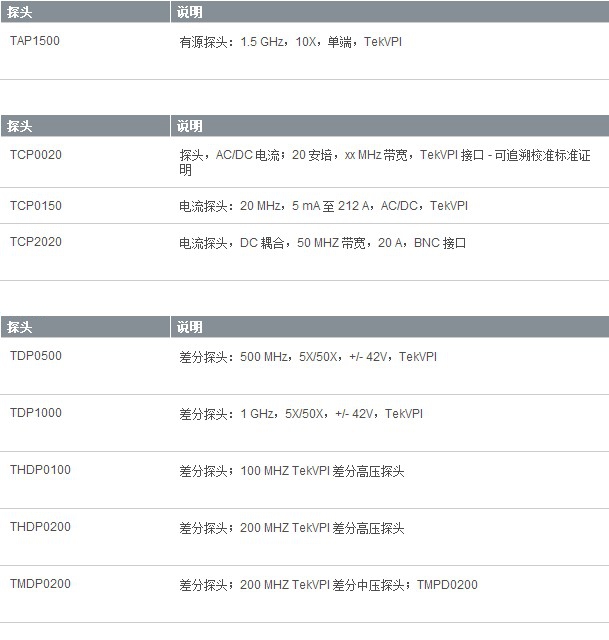Screen dimensions: 609x640
Task: Open the TCP0020 current probe entry
Action: pos(36,155)
